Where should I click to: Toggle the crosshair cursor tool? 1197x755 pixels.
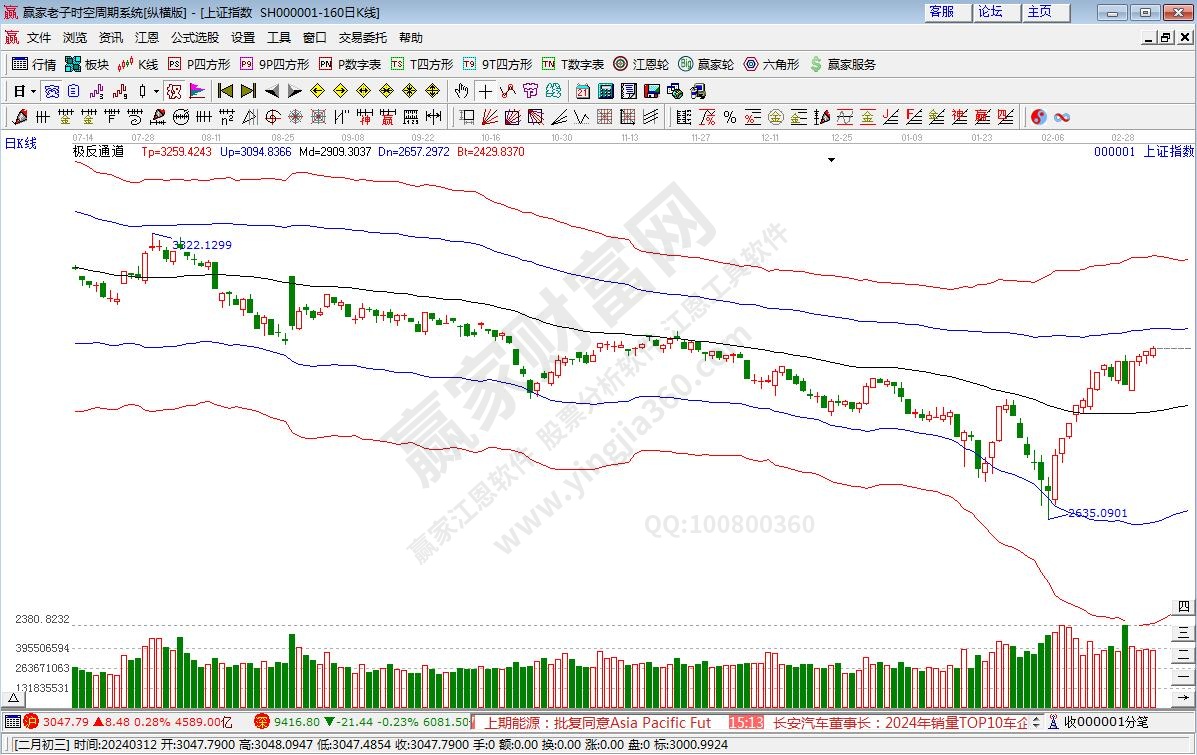coord(484,91)
